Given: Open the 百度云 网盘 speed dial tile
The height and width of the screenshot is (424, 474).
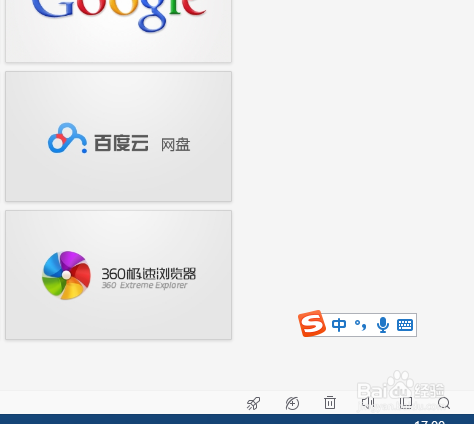Looking at the screenshot, I should click(x=118, y=136).
